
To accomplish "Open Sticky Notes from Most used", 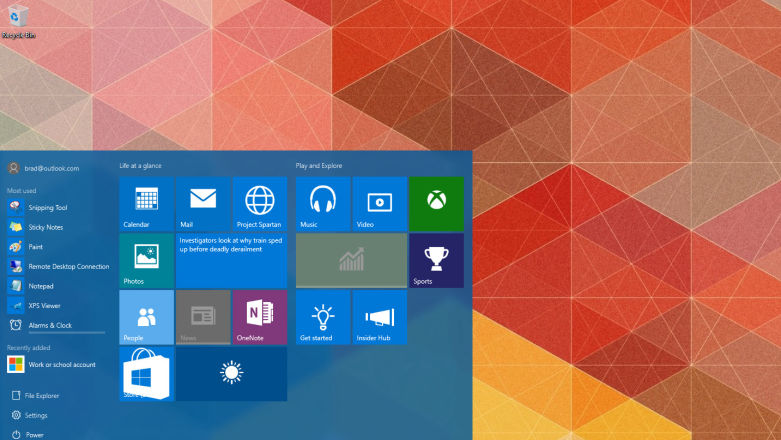I will (56, 227).
